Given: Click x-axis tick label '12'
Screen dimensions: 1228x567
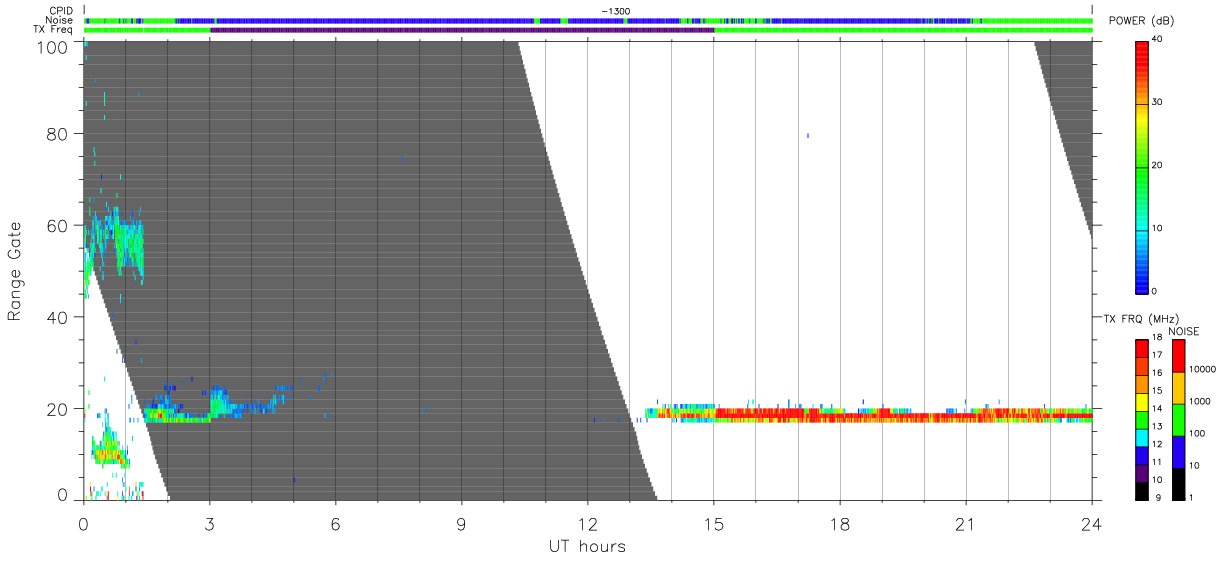Looking at the screenshot, I should click(x=587, y=524).
